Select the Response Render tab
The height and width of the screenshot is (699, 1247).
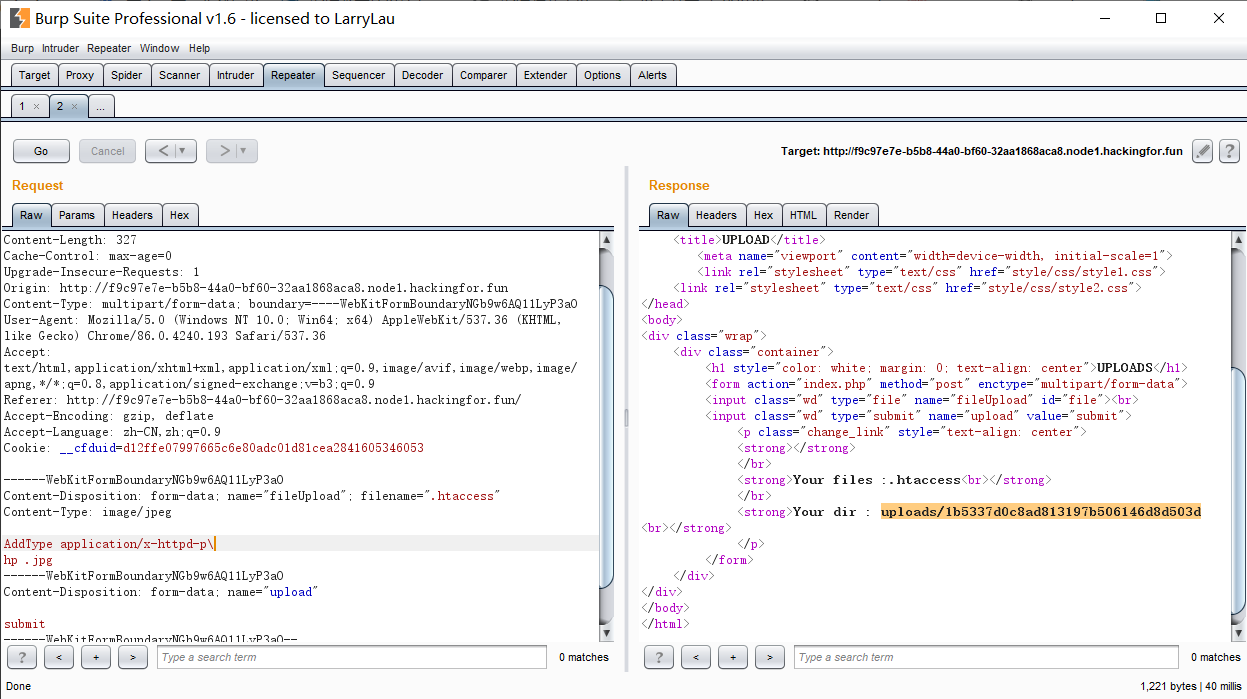(x=852, y=215)
